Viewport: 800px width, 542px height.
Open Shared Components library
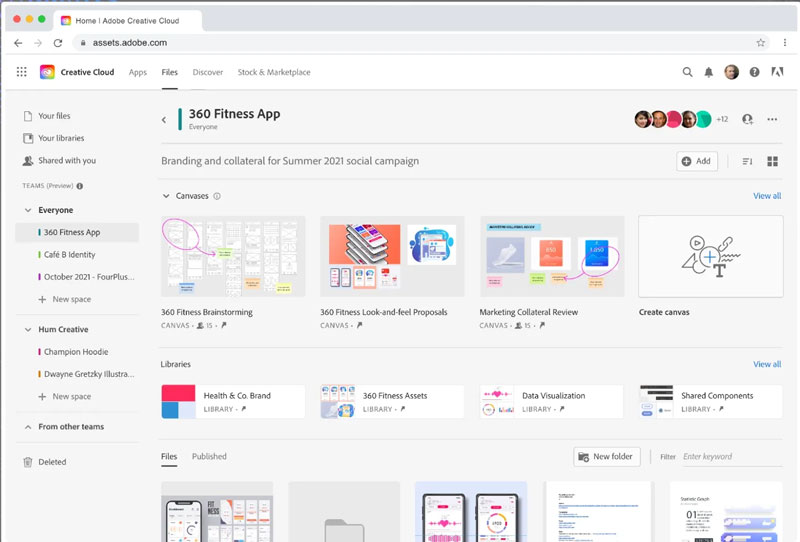[x=711, y=402]
